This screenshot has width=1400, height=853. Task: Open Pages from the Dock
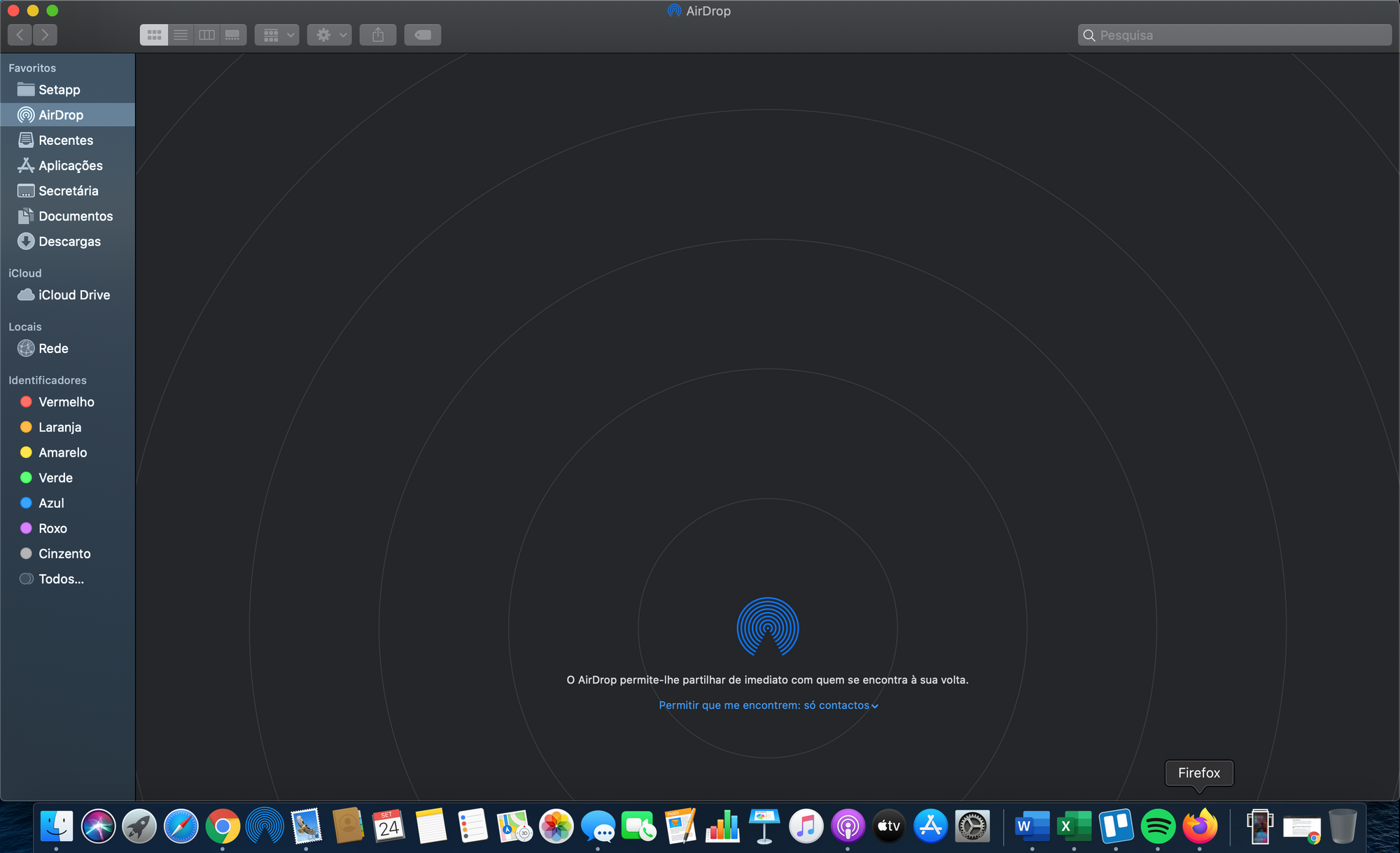(681, 826)
